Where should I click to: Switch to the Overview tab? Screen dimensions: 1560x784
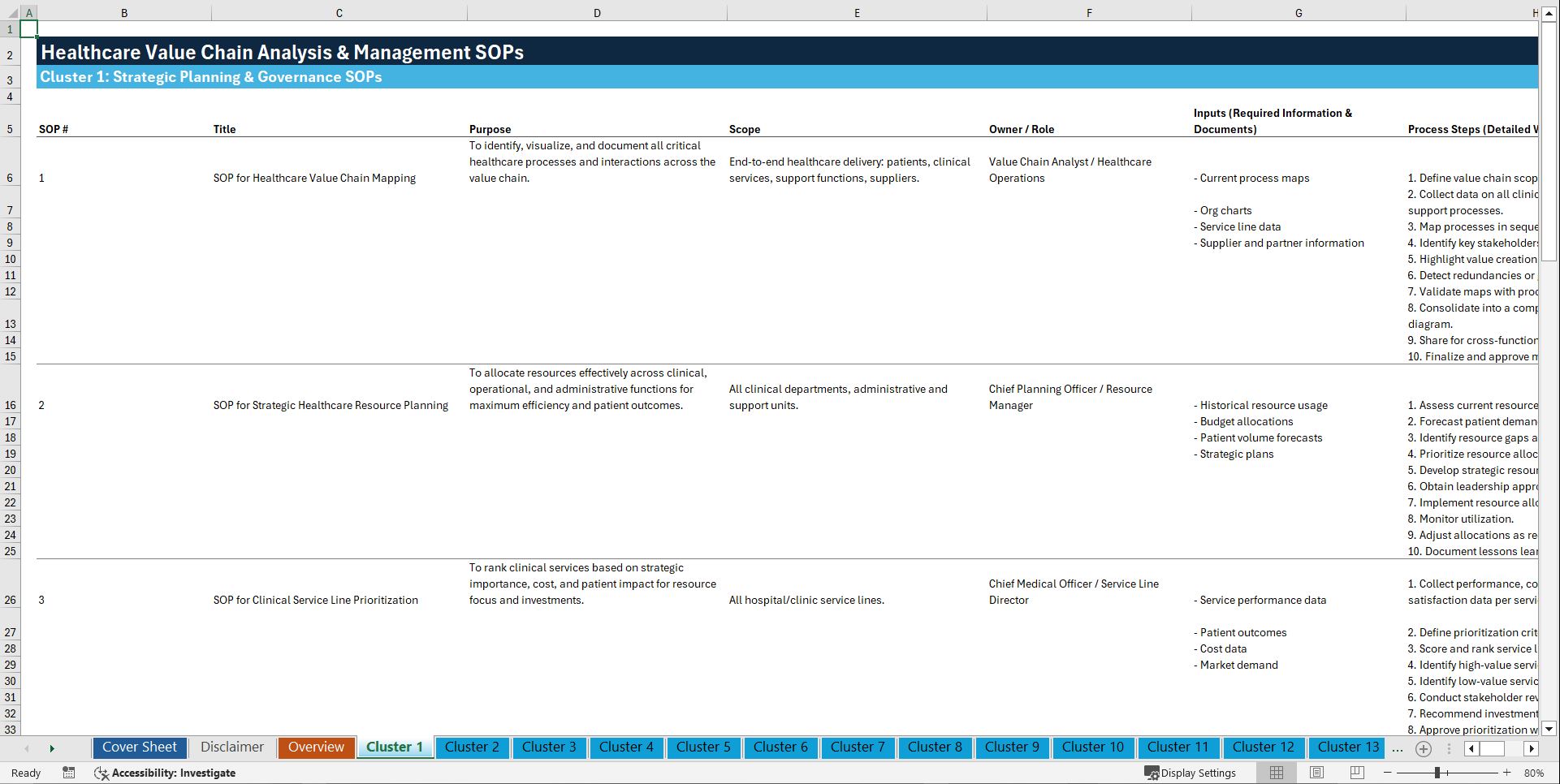[316, 747]
